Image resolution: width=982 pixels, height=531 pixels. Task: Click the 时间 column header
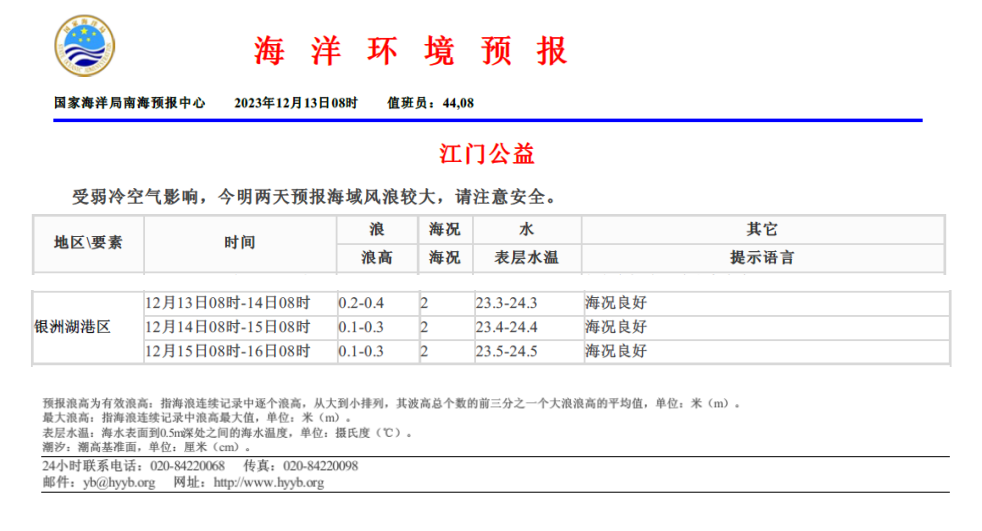click(x=239, y=242)
